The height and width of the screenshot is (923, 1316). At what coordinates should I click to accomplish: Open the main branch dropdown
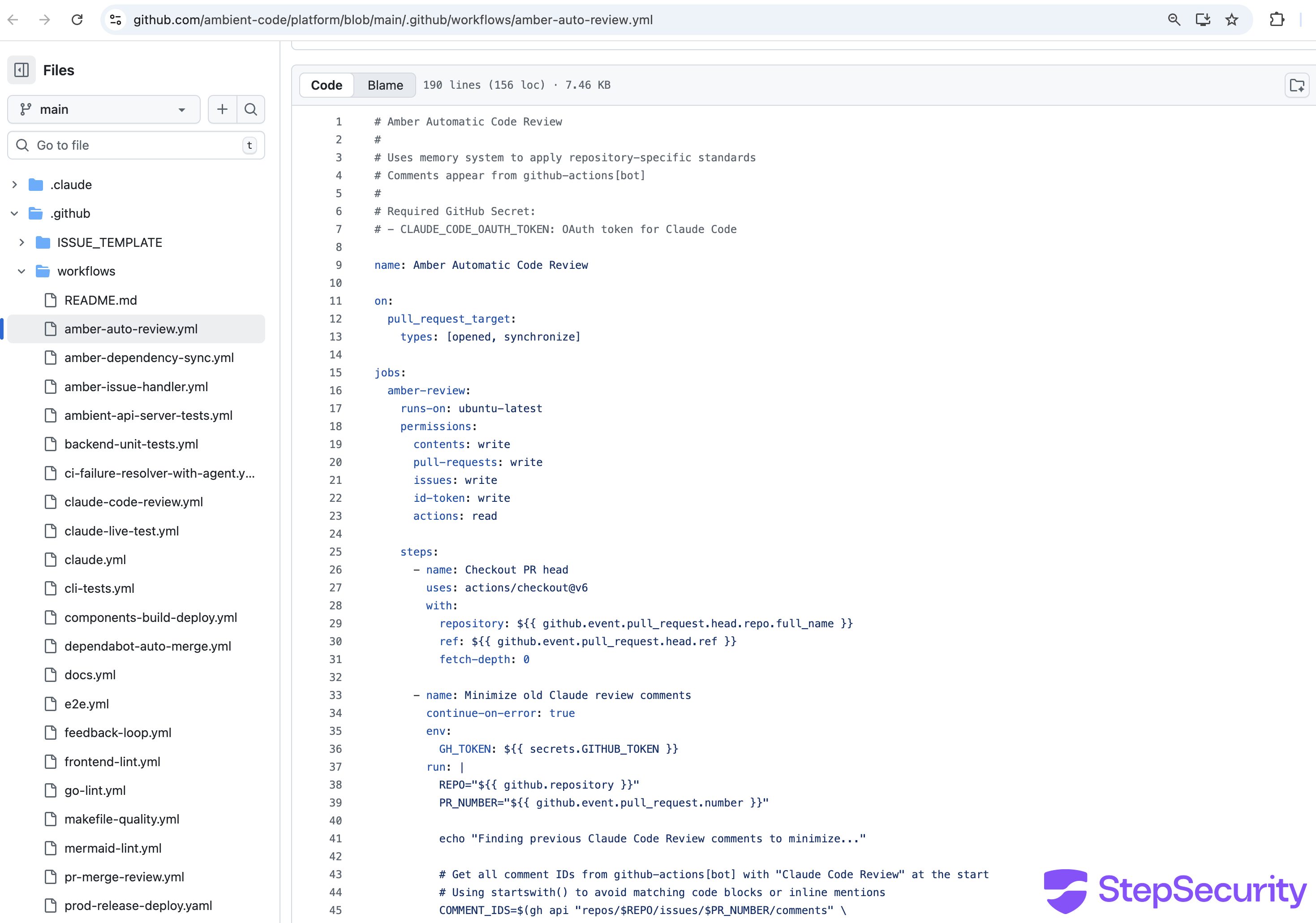[x=104, y=109]
